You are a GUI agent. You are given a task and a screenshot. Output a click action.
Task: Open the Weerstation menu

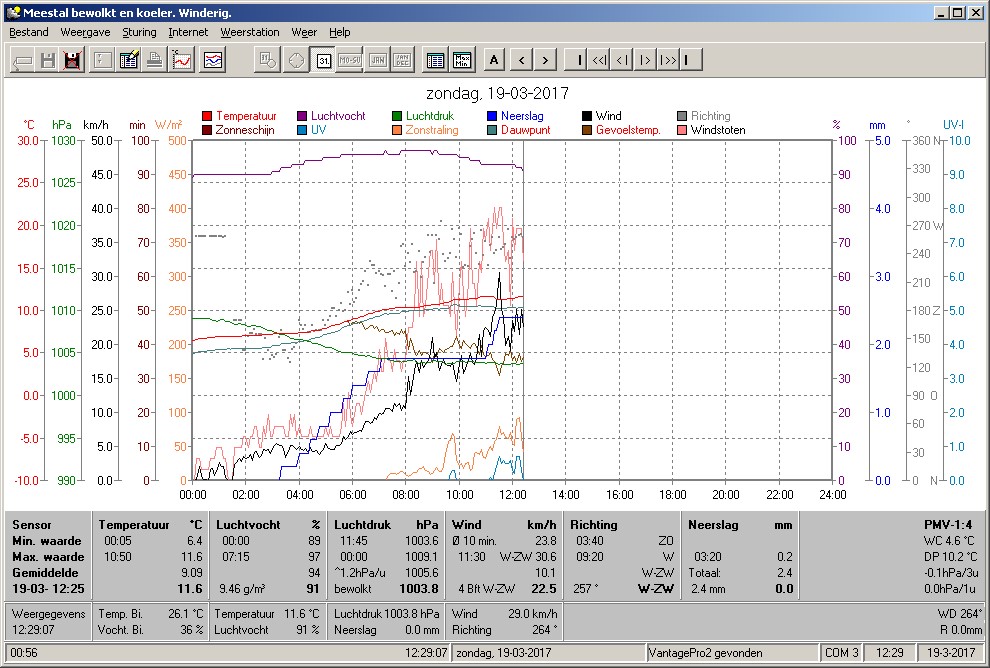tap(249, 32)
